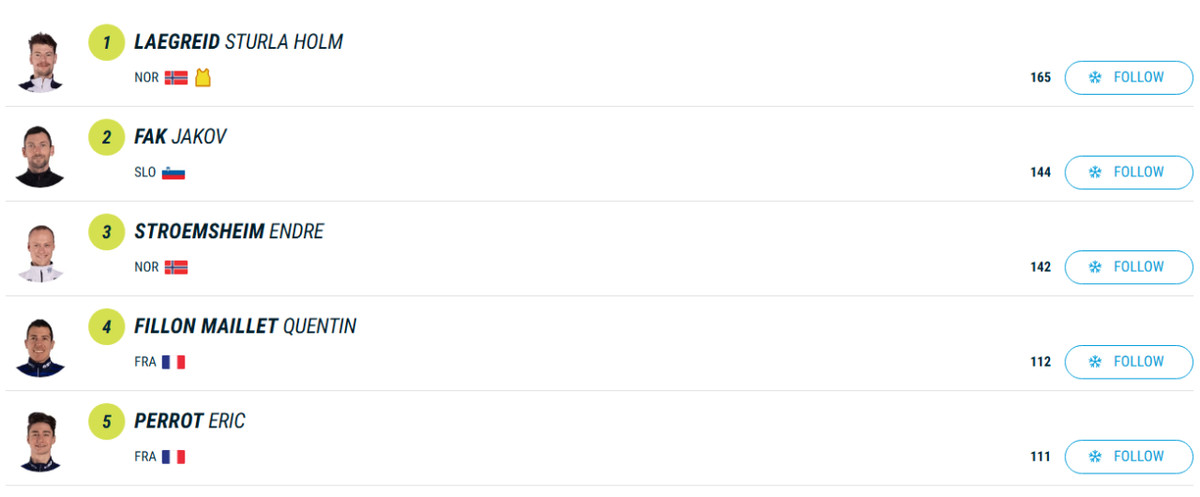The width and height of the screenshot is (1200, 497).
Task: Click Laegreid's profile photo
Action: click(x=40, y=62)
